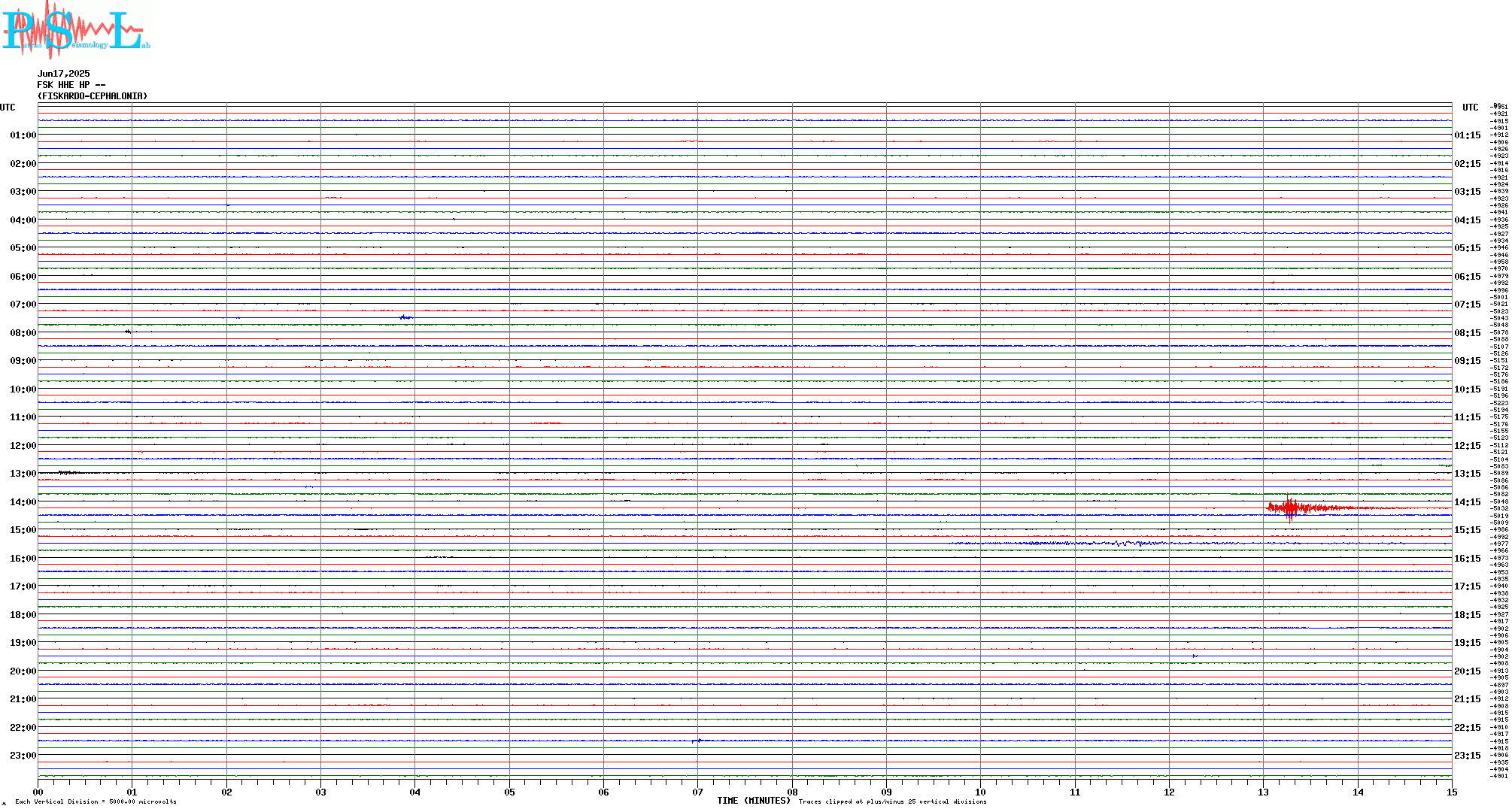Screen dimensions: 1512x812
Task: Click the 14:15 time label on right axis
Action: coord(1468,502)
